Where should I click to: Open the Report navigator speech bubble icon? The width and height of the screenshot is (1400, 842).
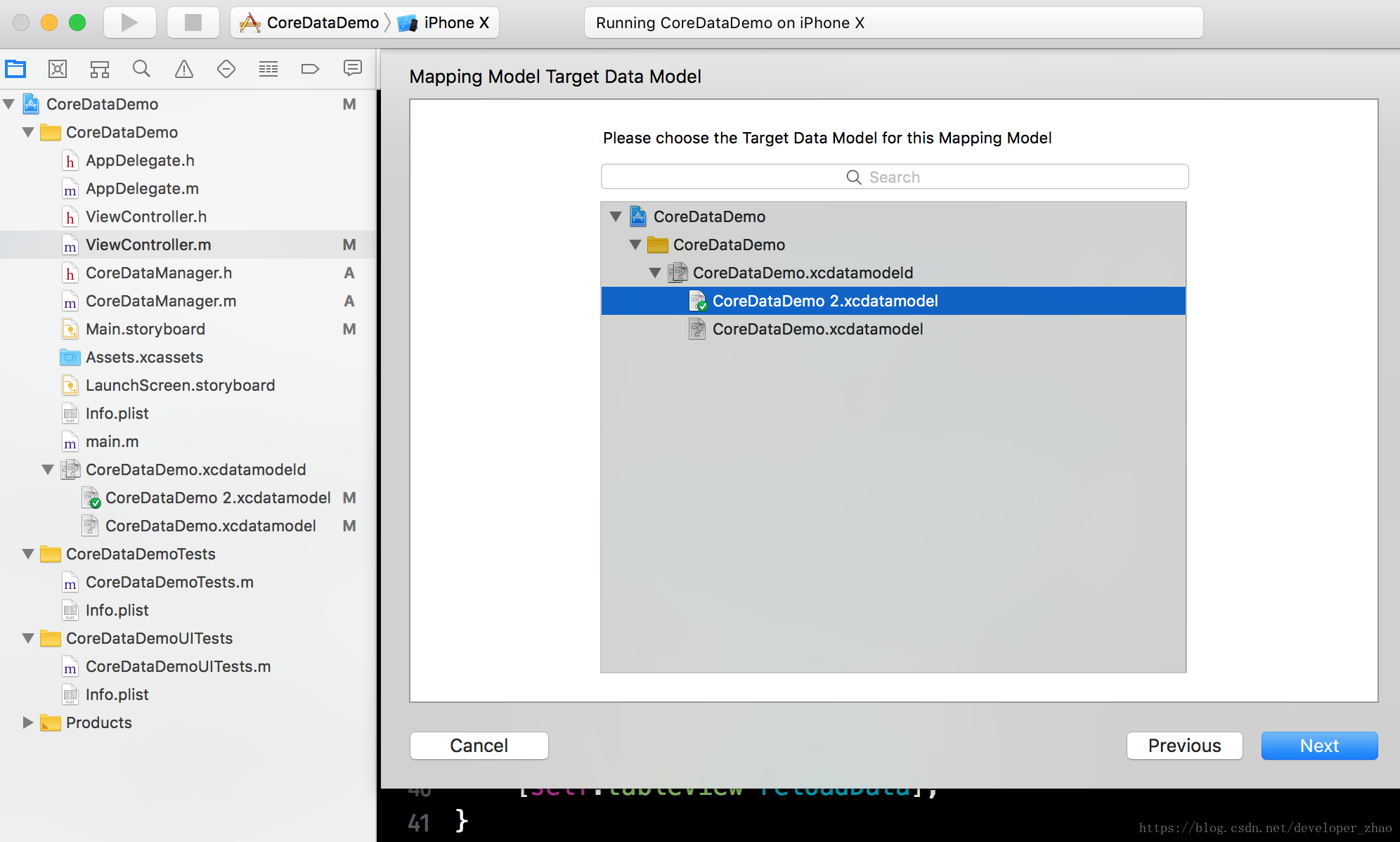[353, 68]
